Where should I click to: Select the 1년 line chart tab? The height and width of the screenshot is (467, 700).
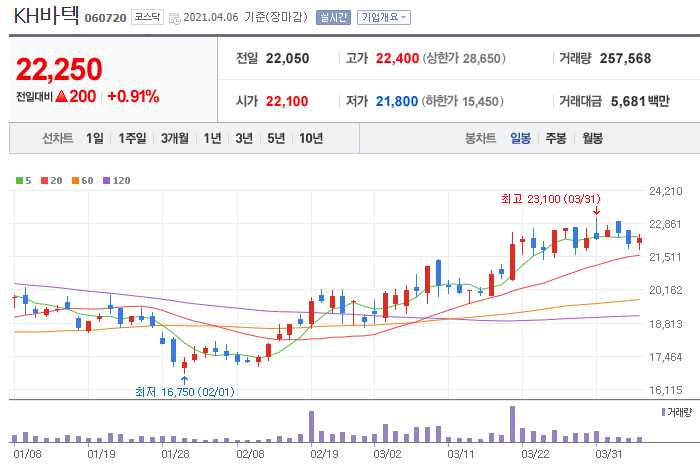(x=212, y=138)
